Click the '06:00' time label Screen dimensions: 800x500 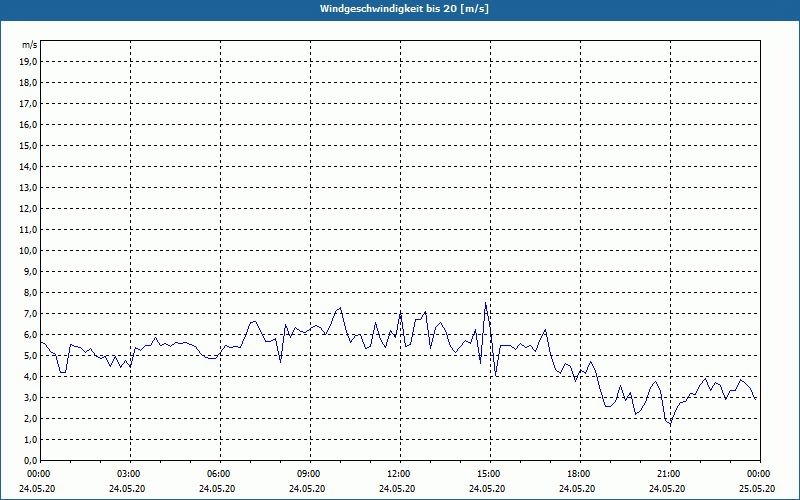(x=218, y=474)
